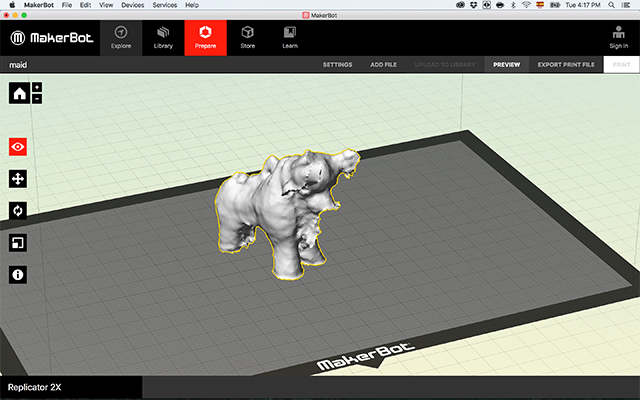Select the Move tool with four arrows
The image size is (640, 400).
18,179
